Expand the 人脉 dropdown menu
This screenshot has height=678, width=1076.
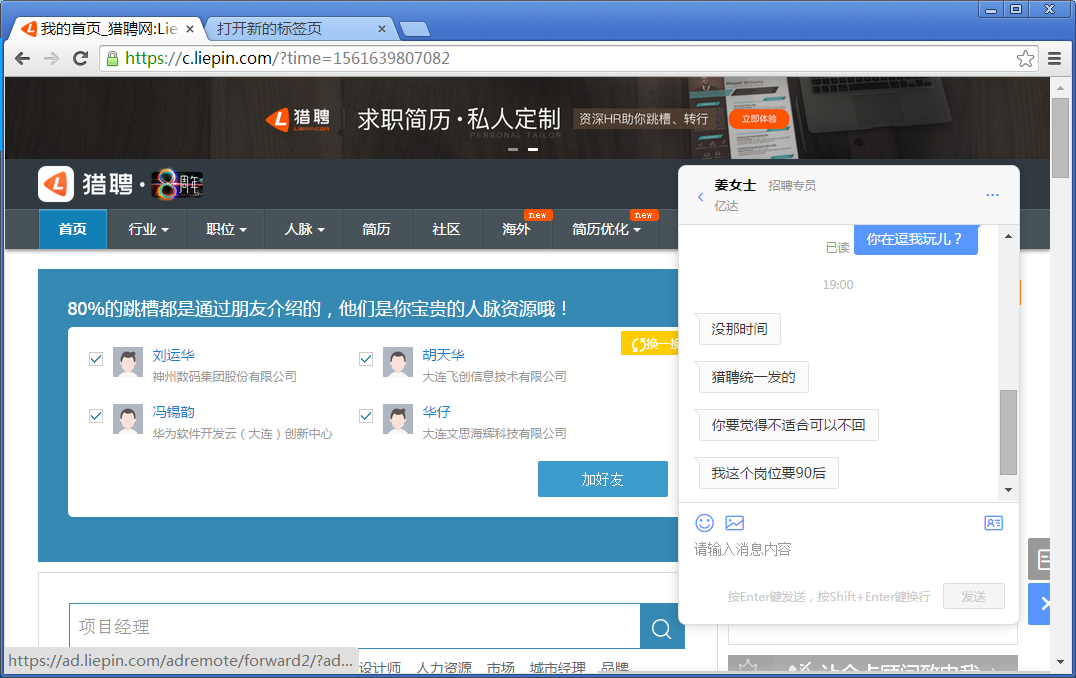coord(305,229)
